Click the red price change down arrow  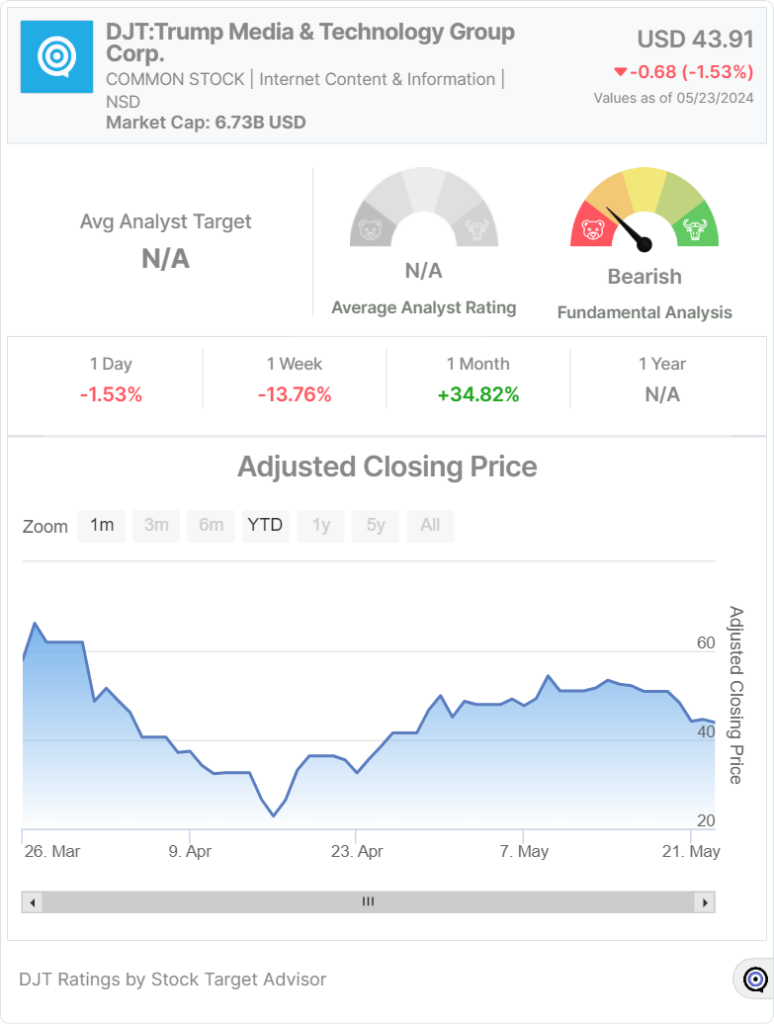(620, 72)
